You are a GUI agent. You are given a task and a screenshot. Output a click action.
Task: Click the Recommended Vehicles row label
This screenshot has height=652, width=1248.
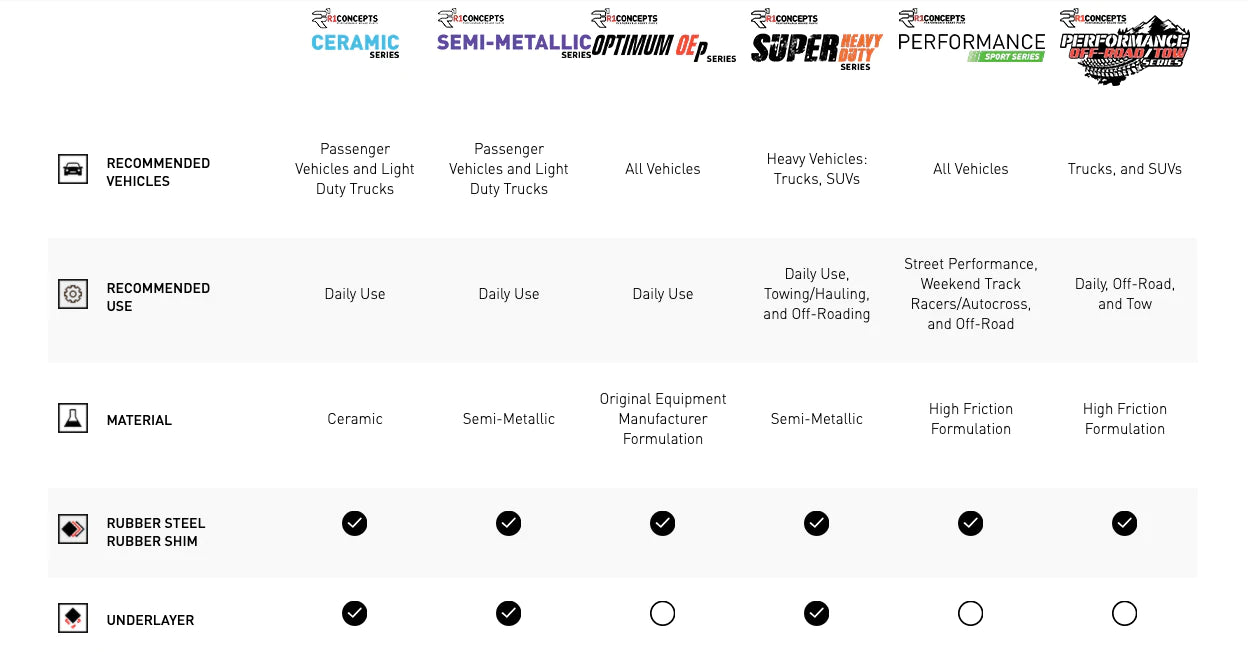pos(158,172)
